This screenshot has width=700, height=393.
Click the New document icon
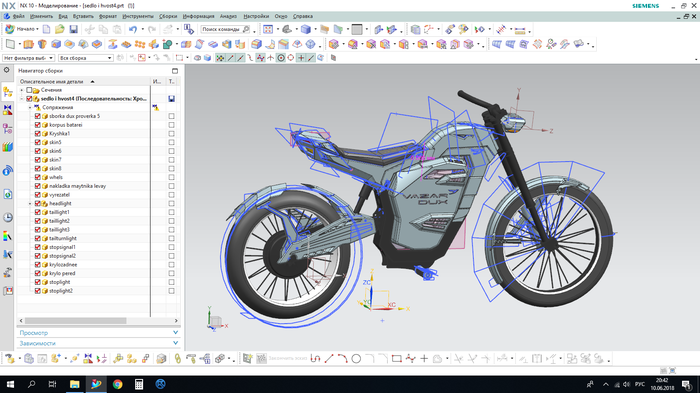click(46, 29)
